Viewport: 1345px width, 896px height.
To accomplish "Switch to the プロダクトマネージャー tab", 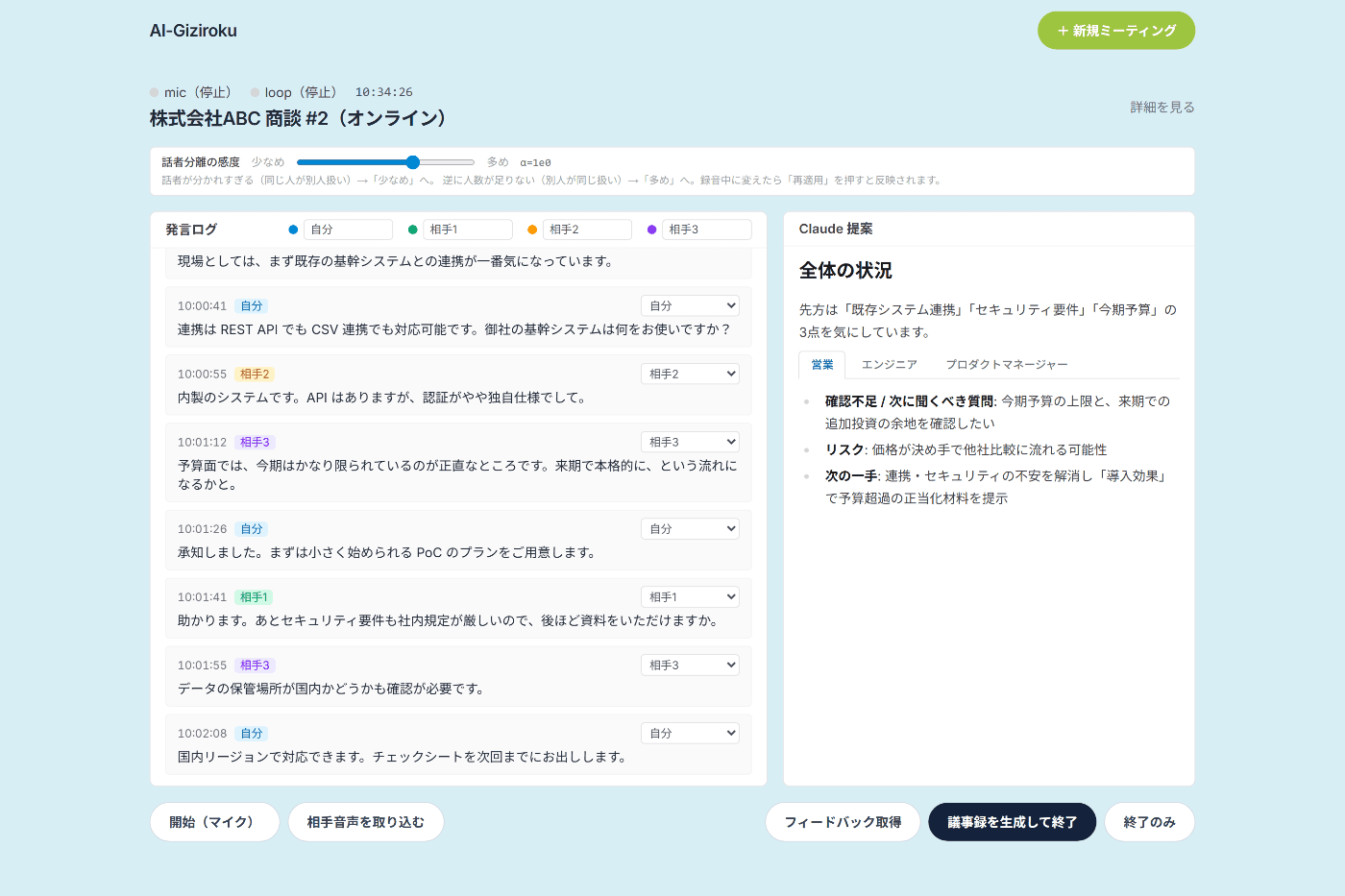I will pos(1007,365).
